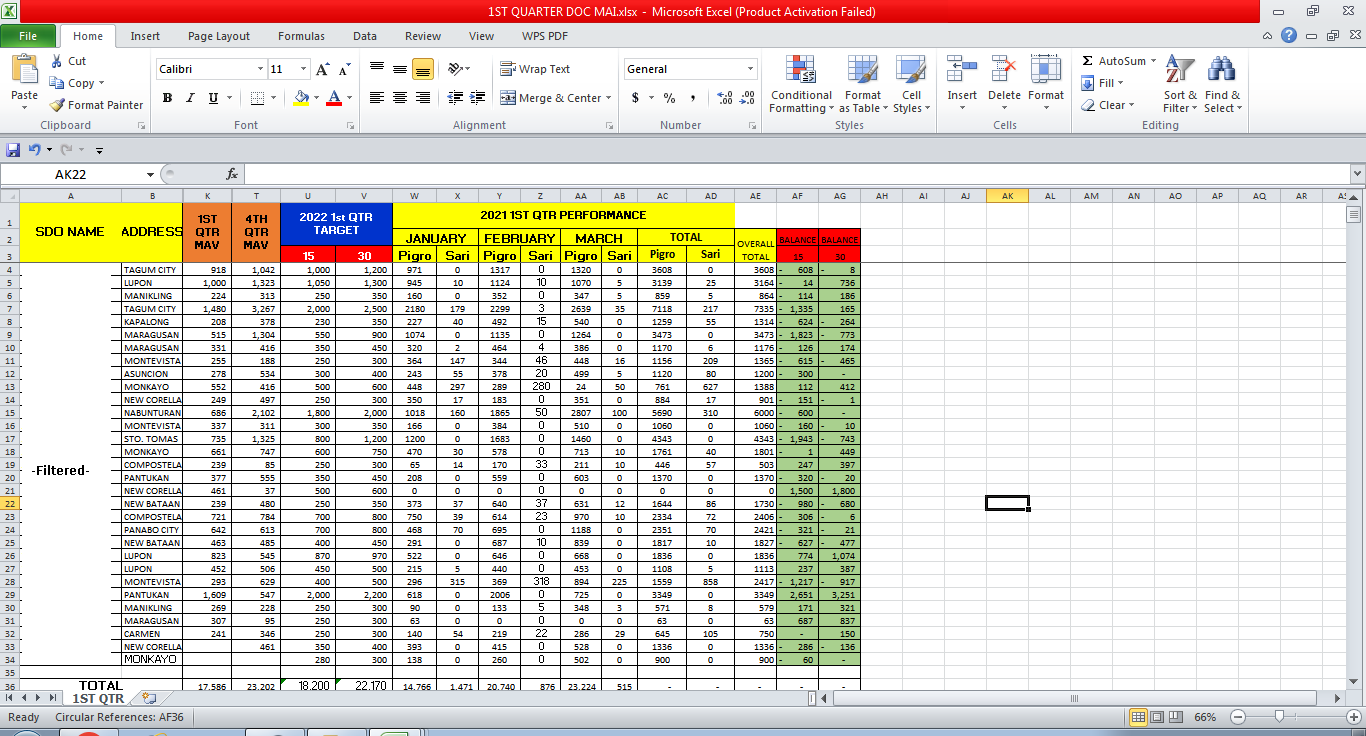The height and width of the screenshot is (736, 1366).
Task: Apply Conditional Formatting from the ribbon
Action: click(x=801, y=85)
